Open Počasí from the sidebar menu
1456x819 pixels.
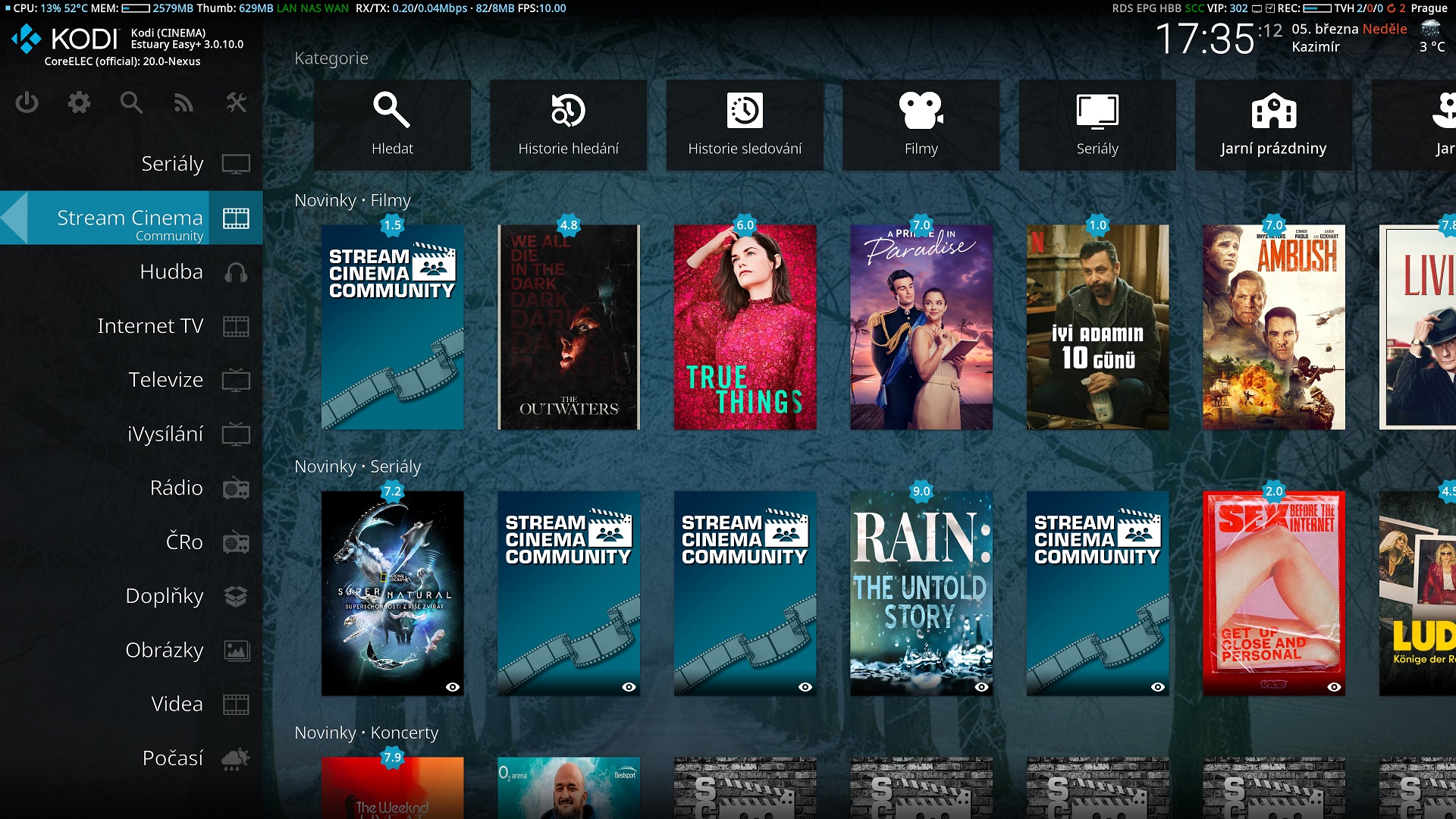[172, 758]
